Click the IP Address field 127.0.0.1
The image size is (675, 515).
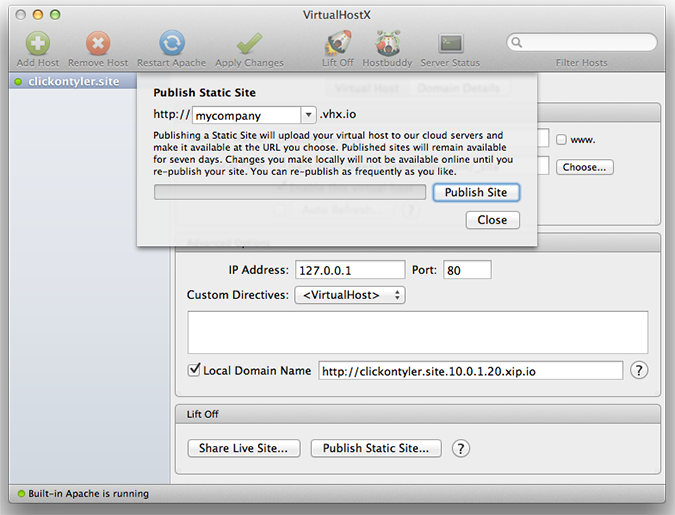click(x=350, y=270)
